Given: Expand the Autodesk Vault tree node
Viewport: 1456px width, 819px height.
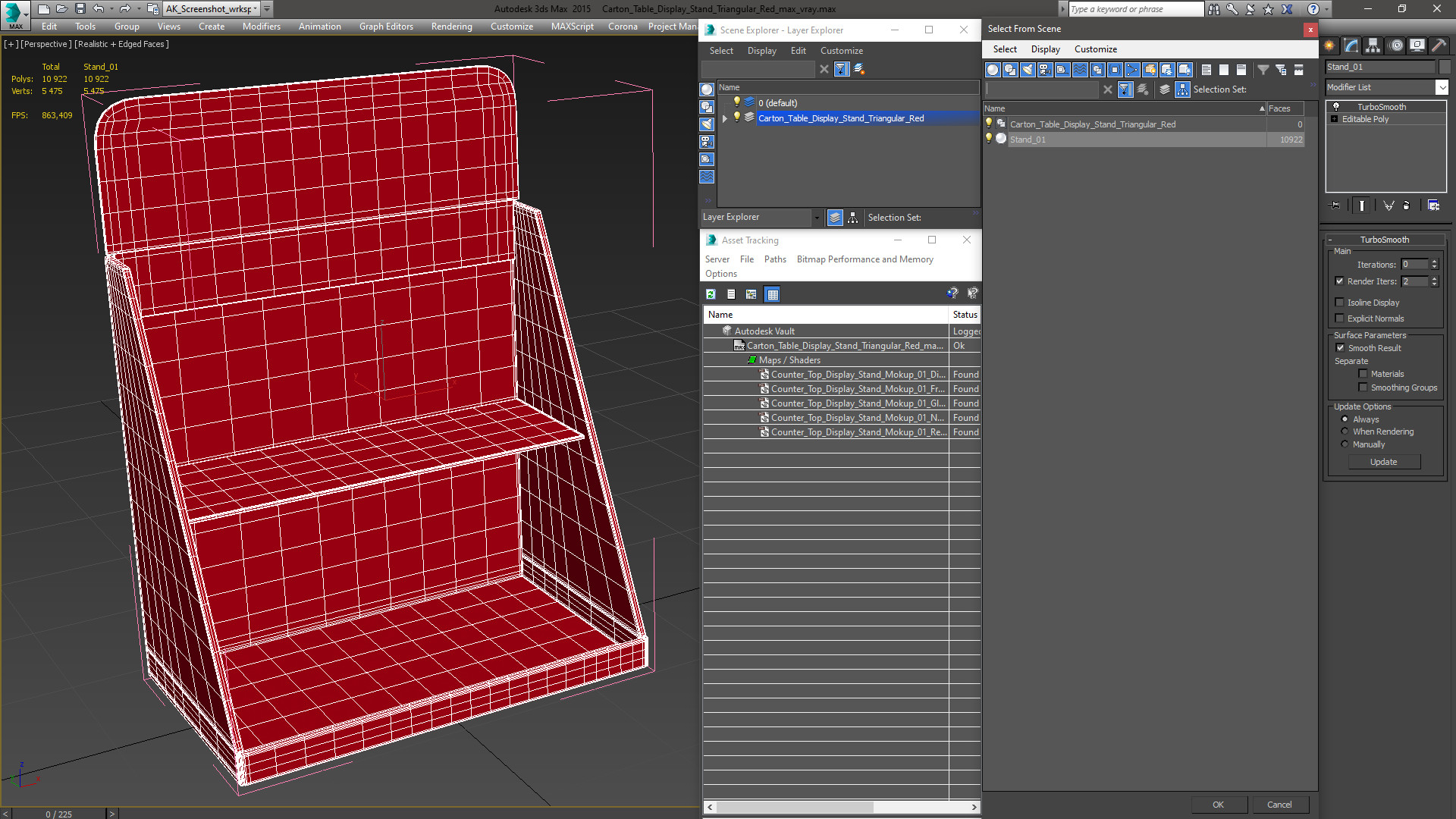Looking at the screenshot, I should [x=714, y=330].
